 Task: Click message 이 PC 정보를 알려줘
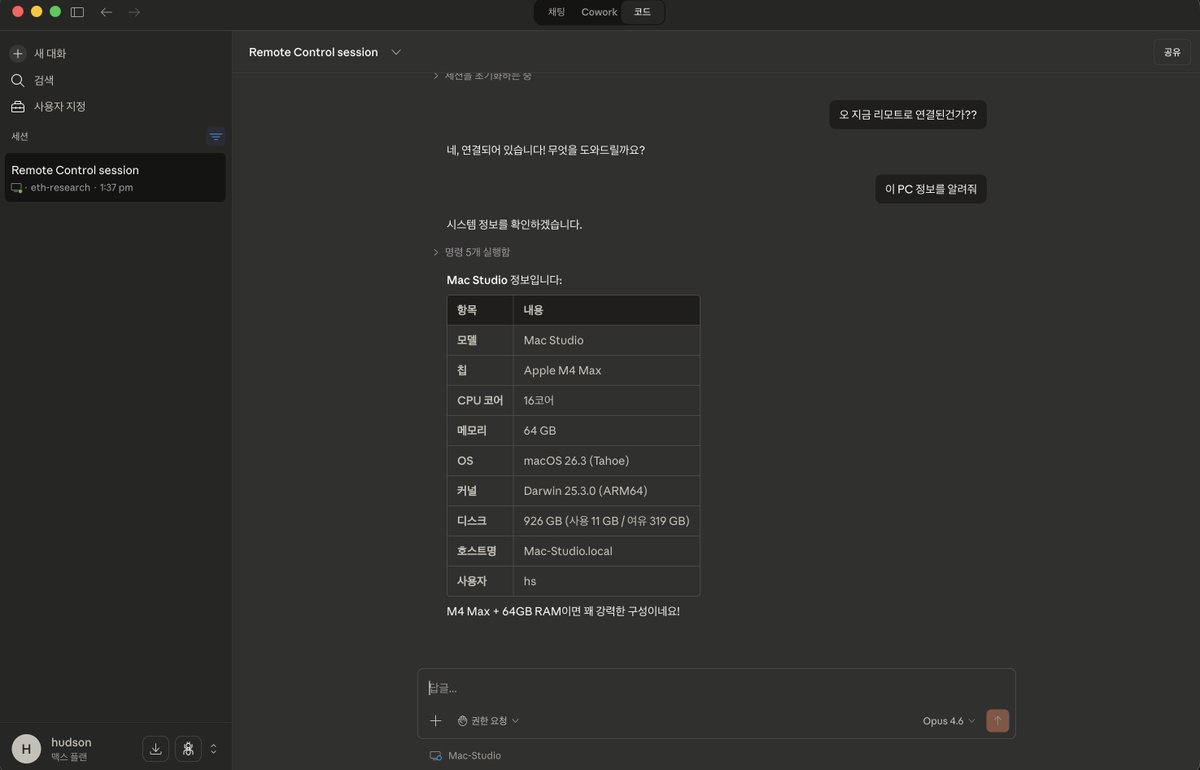point(931,189)
